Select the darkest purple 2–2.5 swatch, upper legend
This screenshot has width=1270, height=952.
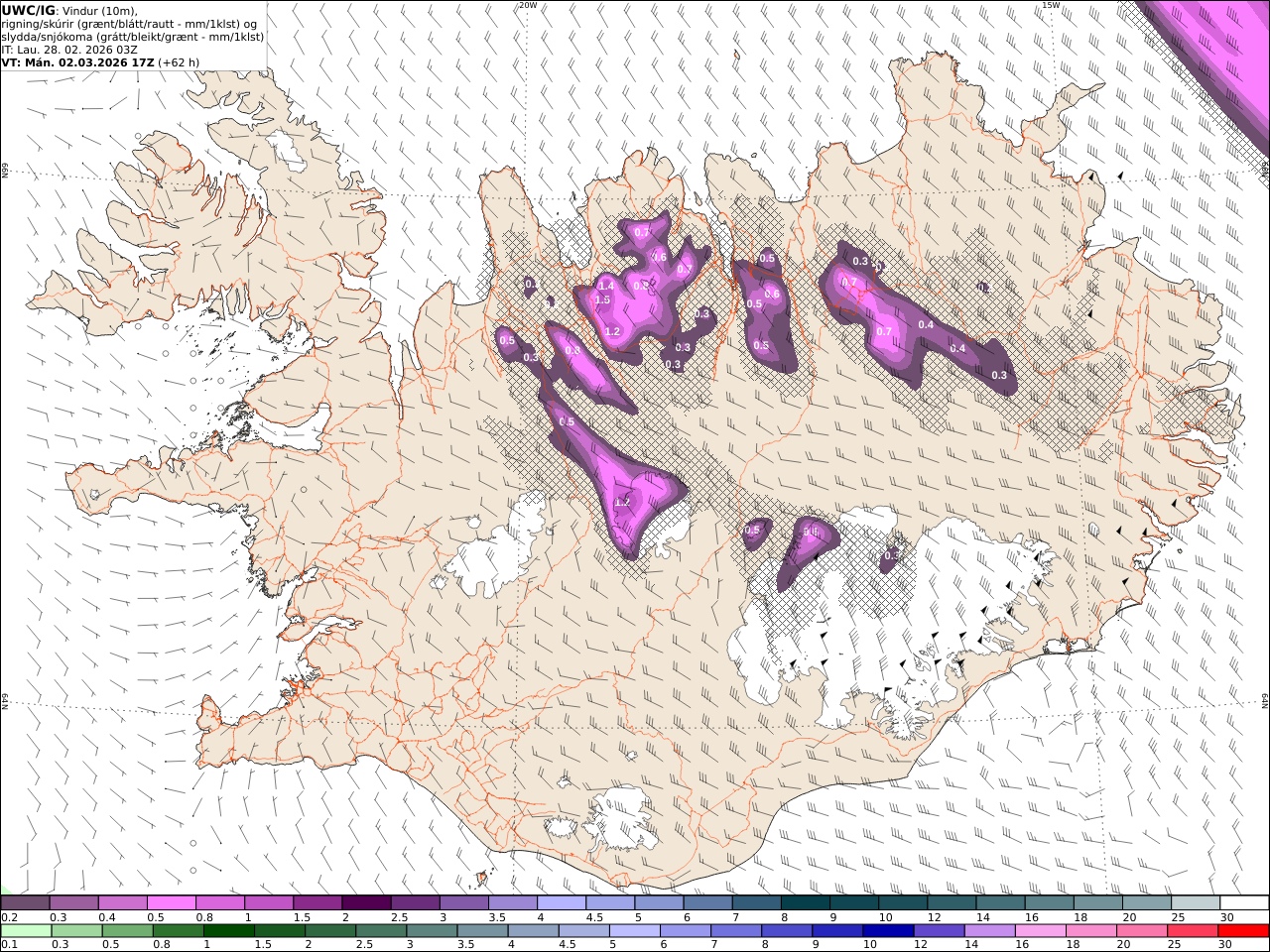pyautogui.click(x=366, y=903)
